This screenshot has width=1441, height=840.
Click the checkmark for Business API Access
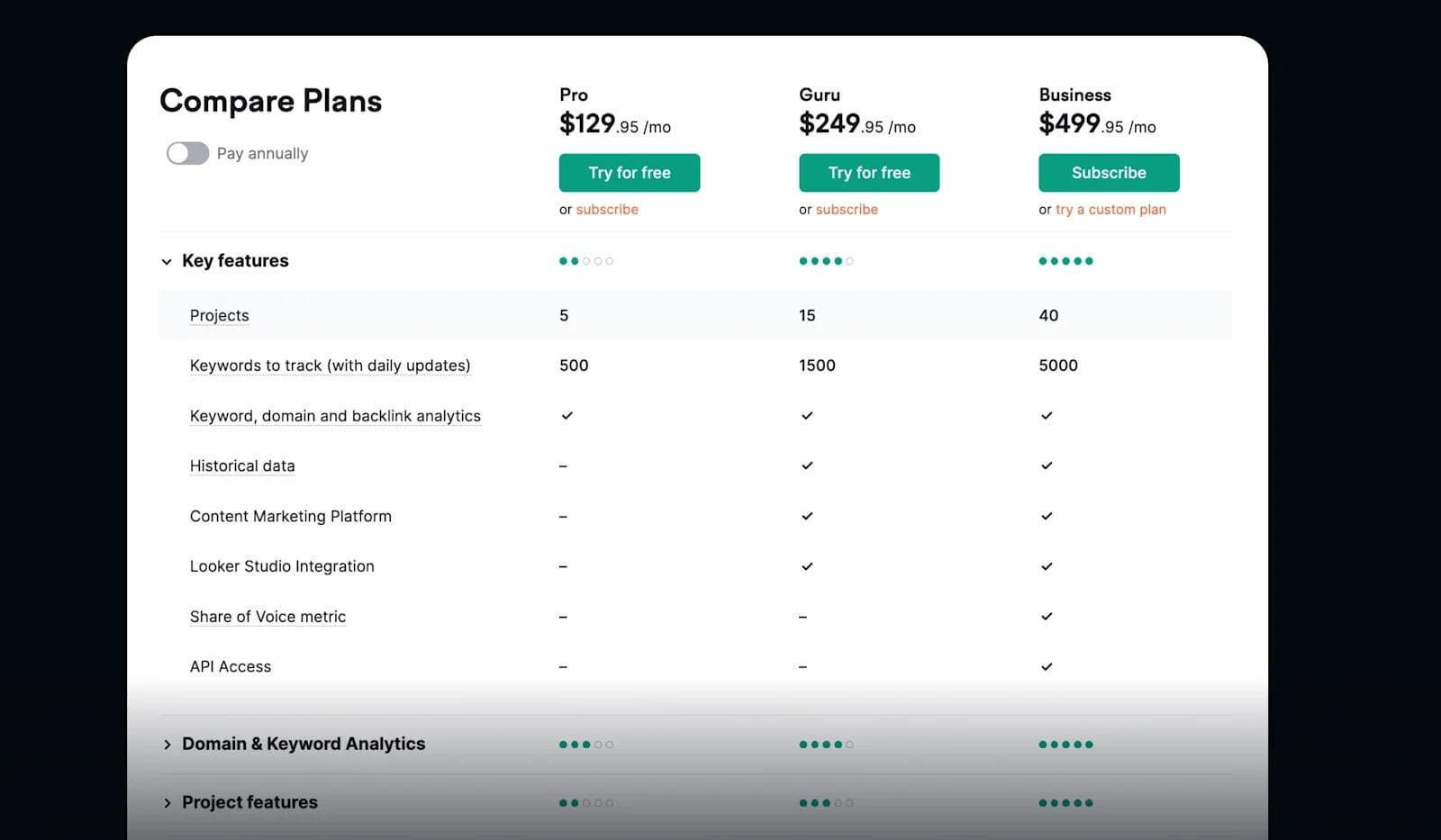(x=1047, y=666)
